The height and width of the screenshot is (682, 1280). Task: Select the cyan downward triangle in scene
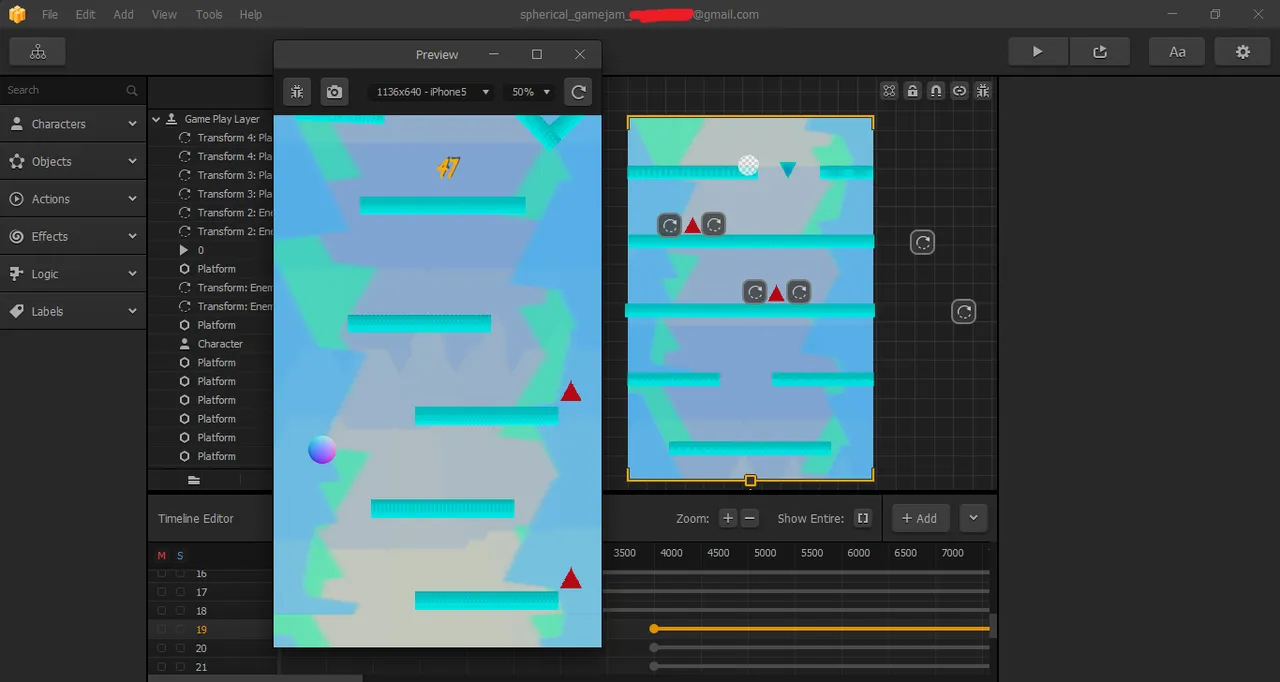click(788, 170)
